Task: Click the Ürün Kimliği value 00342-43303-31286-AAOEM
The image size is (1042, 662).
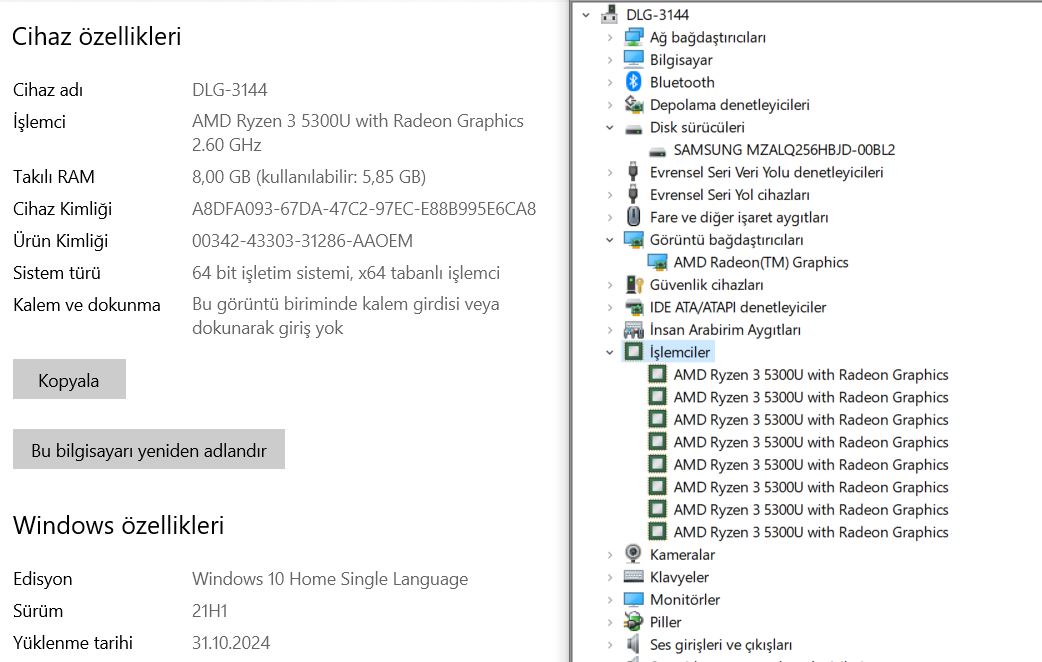Action: (302, 241)
